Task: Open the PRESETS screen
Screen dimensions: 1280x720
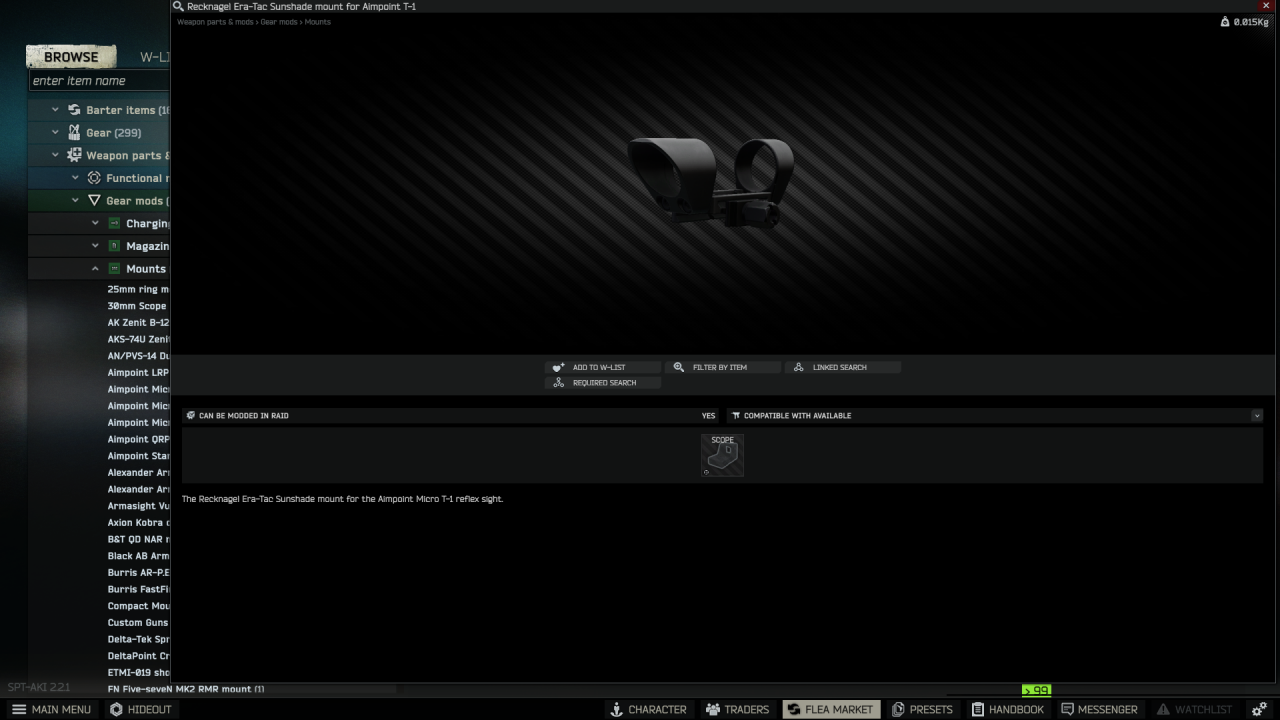Action: pos(922,709)
